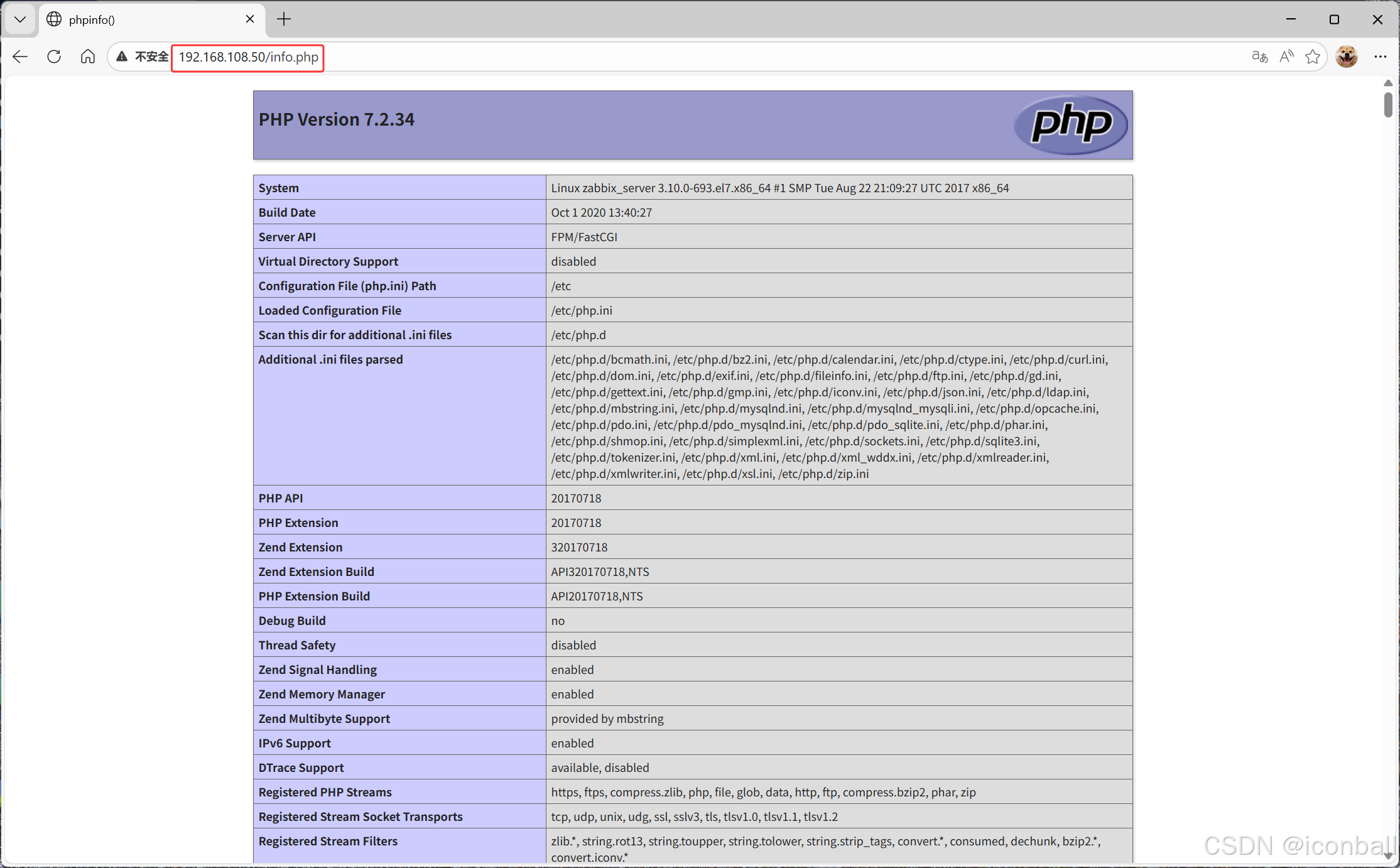Open a new tab

click(284, 19)
